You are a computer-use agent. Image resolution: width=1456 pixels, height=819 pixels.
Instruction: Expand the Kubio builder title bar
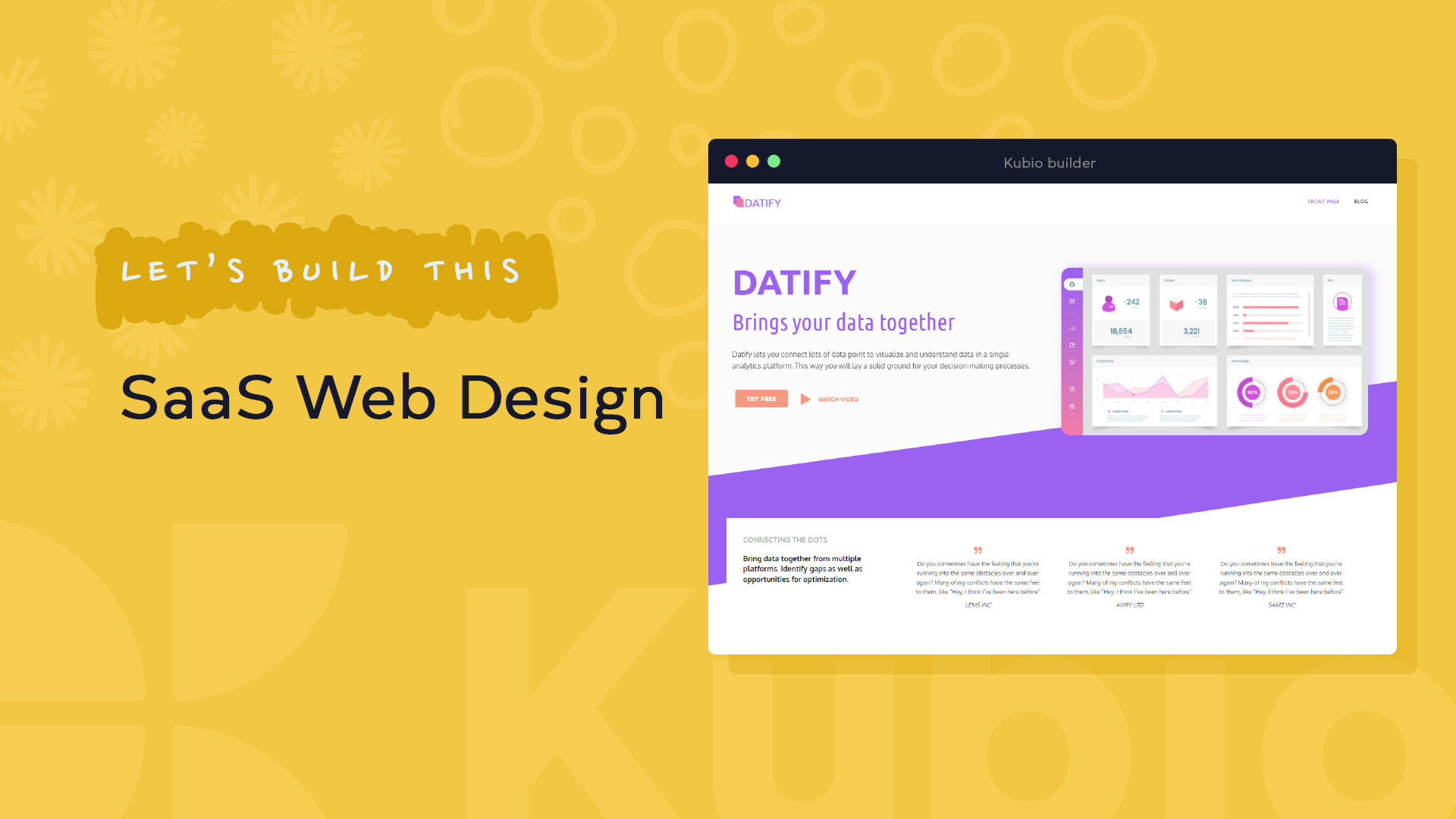[x=1051, y=162]
